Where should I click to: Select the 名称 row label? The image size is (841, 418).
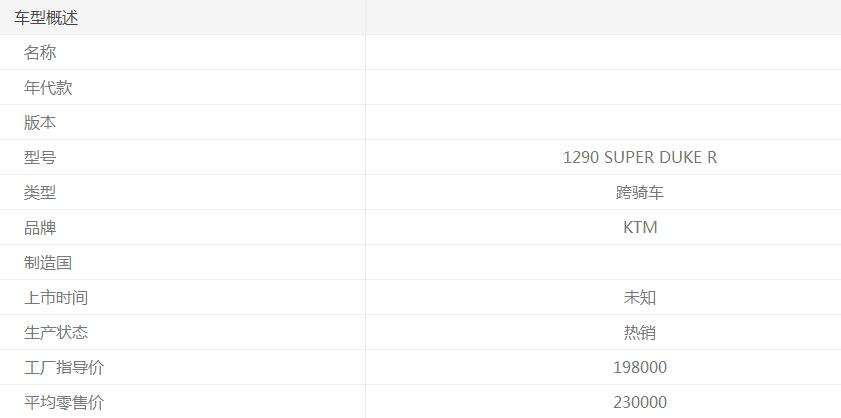pyautogui.click(x=40, y=53)
